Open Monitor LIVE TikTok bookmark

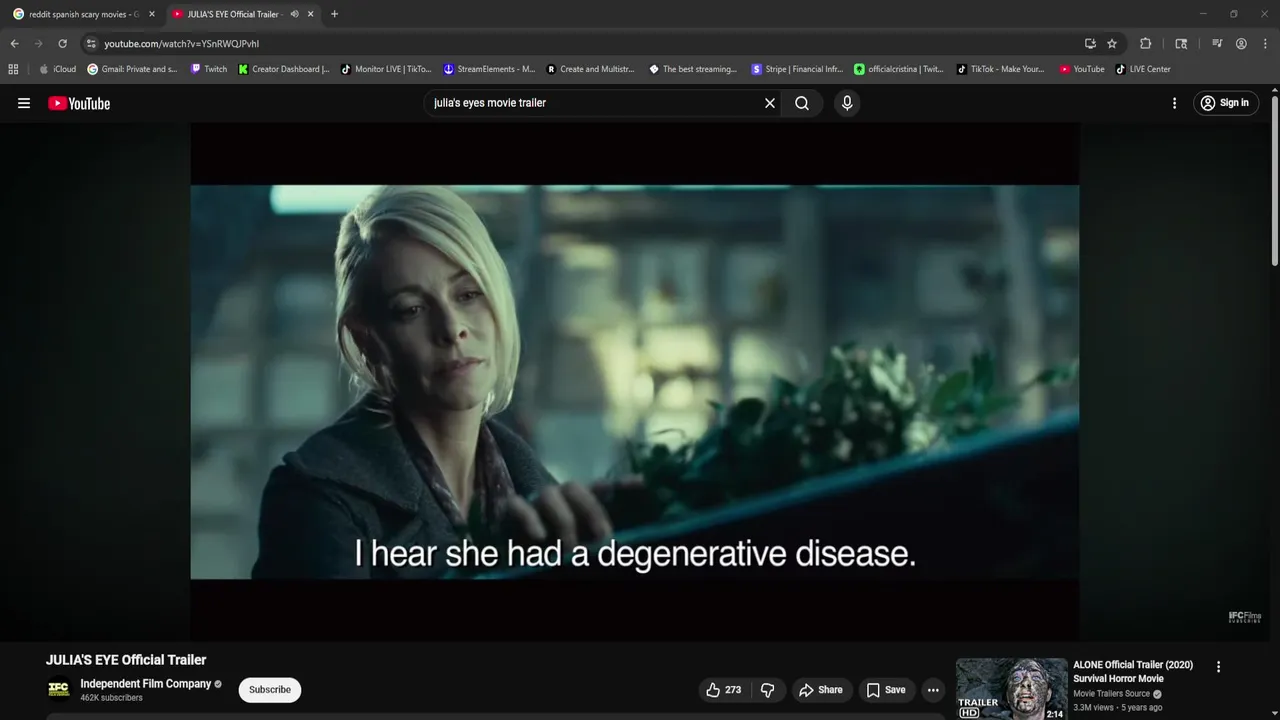coord(386,69)
